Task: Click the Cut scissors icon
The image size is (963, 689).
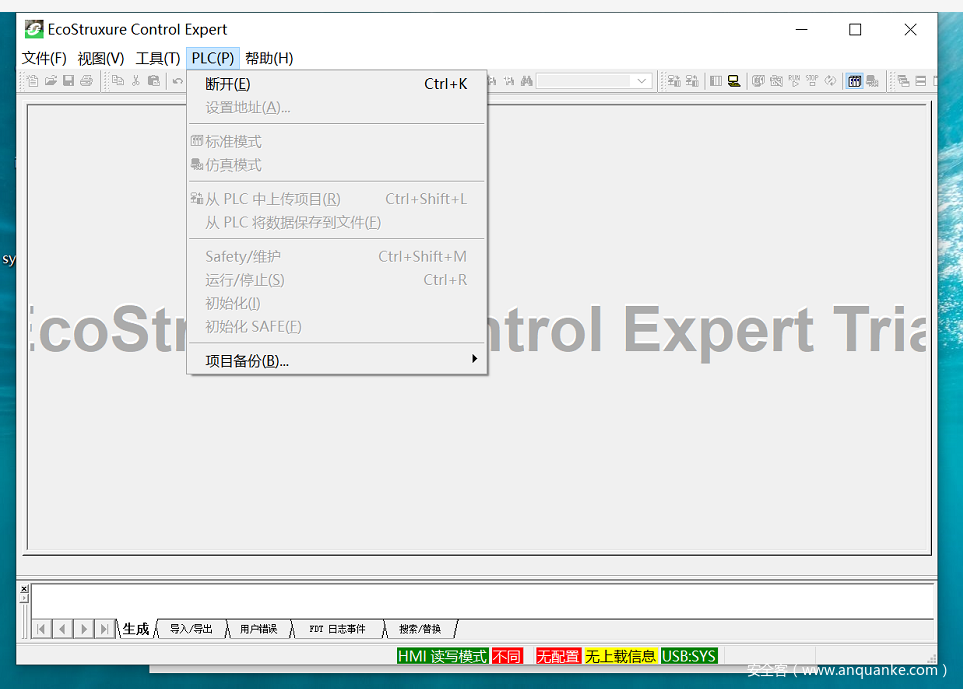Action: point(136,80)
